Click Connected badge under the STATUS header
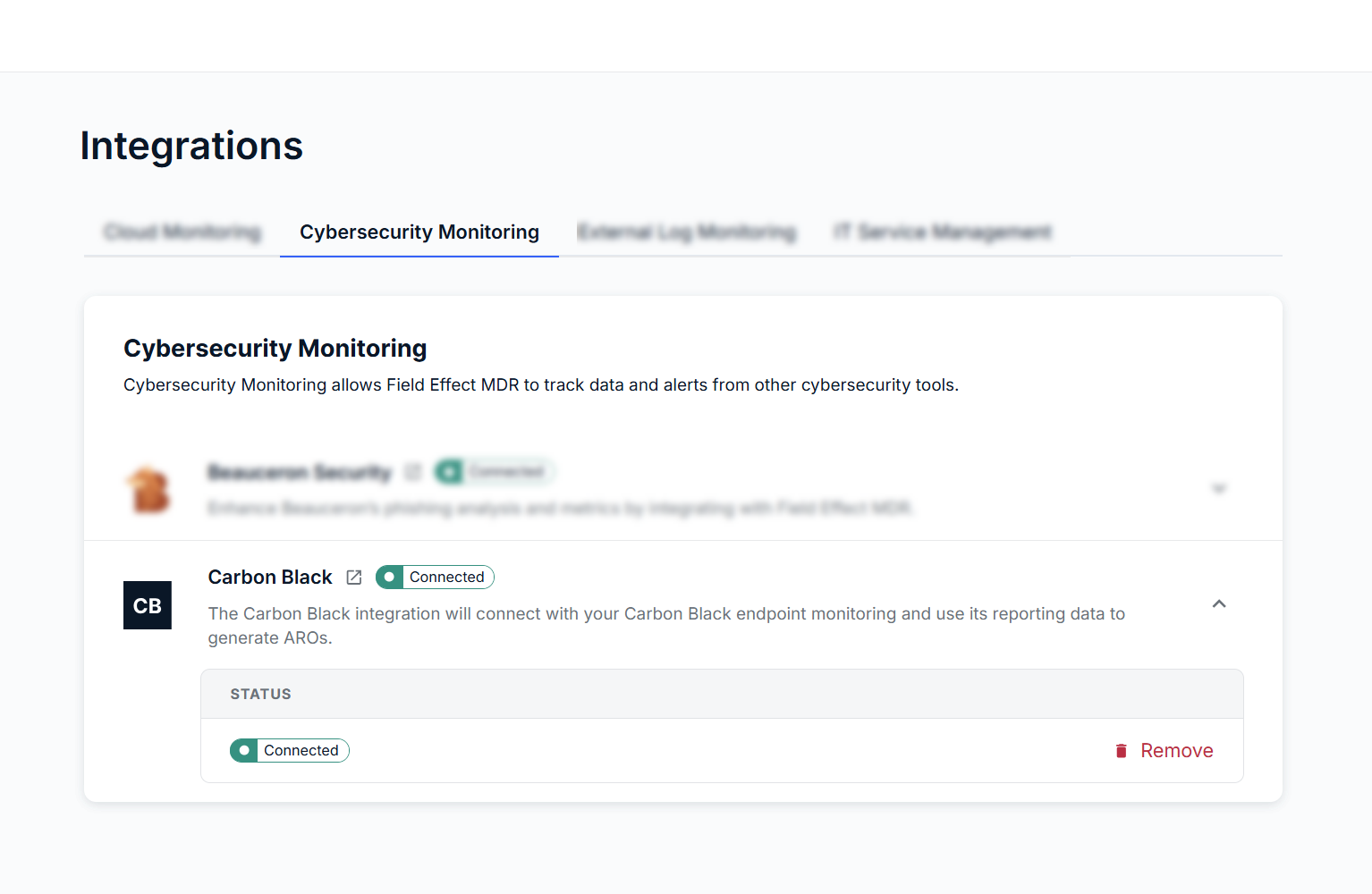This screenshot has width=1372, height=894. pyautogui.click(x=290, y=751)
